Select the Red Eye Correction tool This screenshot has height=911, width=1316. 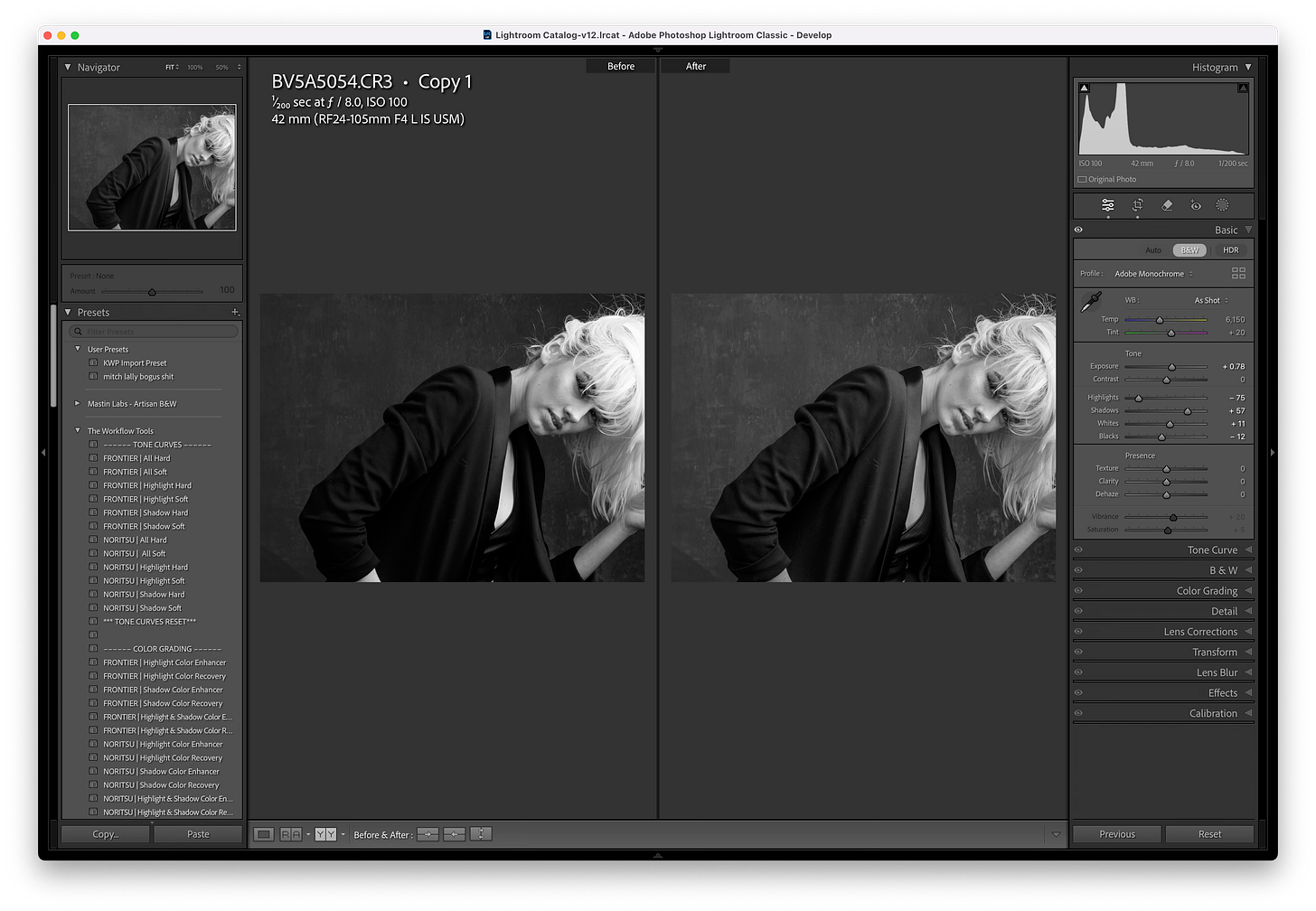click(1195, 205)
